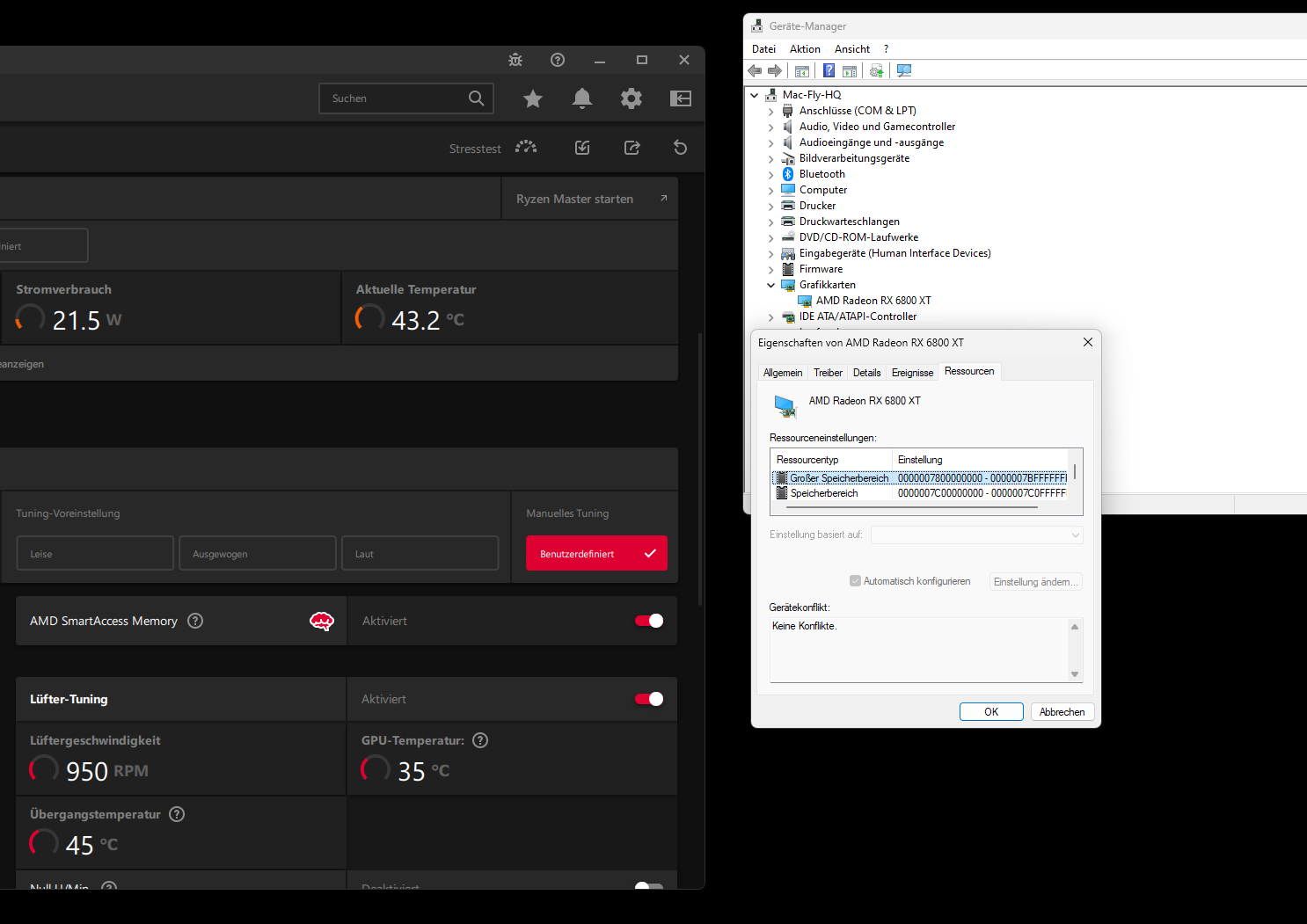Viewport: 1307px width, 924px height.
Task: Collapse the Mac-Fly-HQ root node
Action: tap(755, 95)
